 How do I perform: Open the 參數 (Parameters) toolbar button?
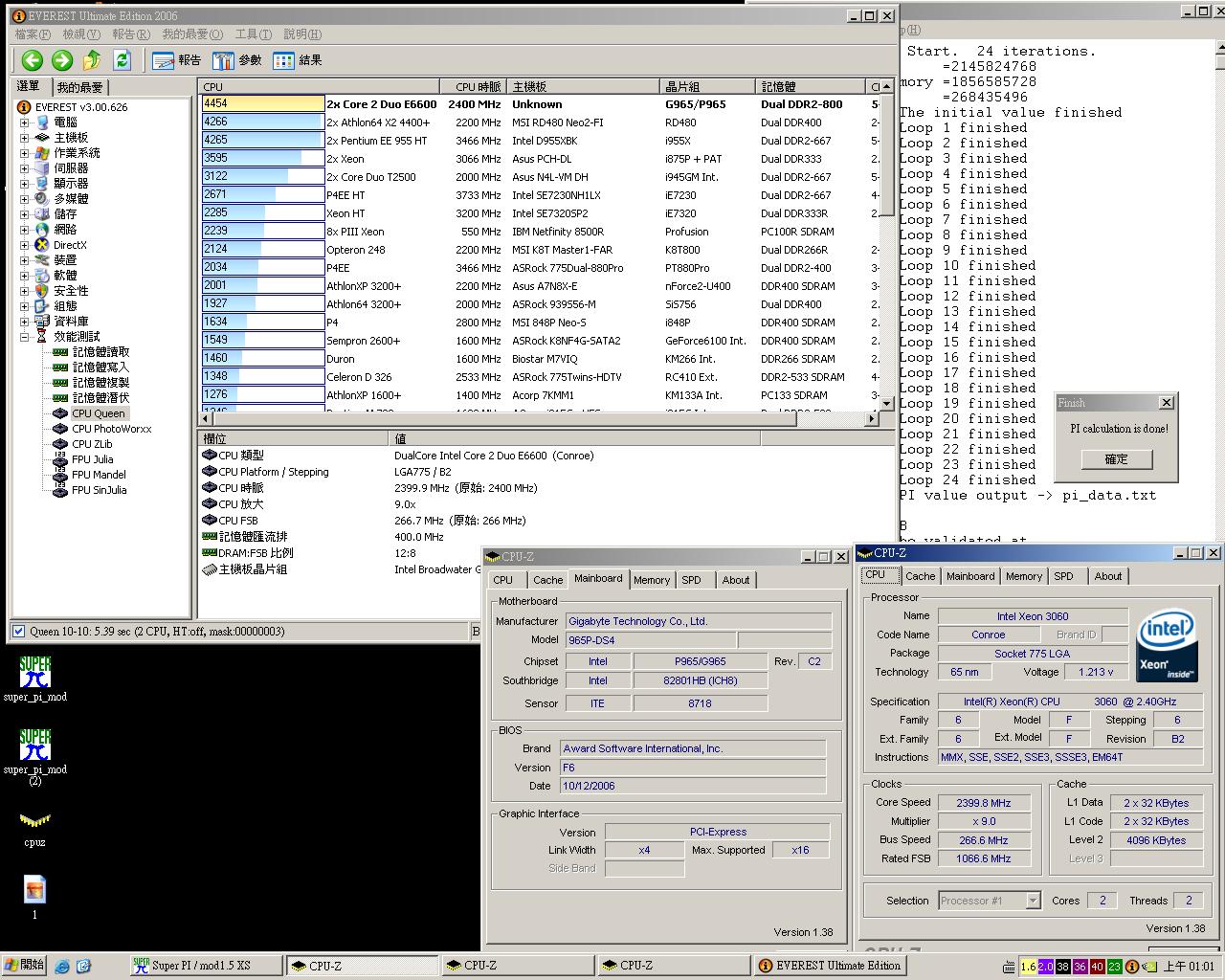tap(237, 60)
